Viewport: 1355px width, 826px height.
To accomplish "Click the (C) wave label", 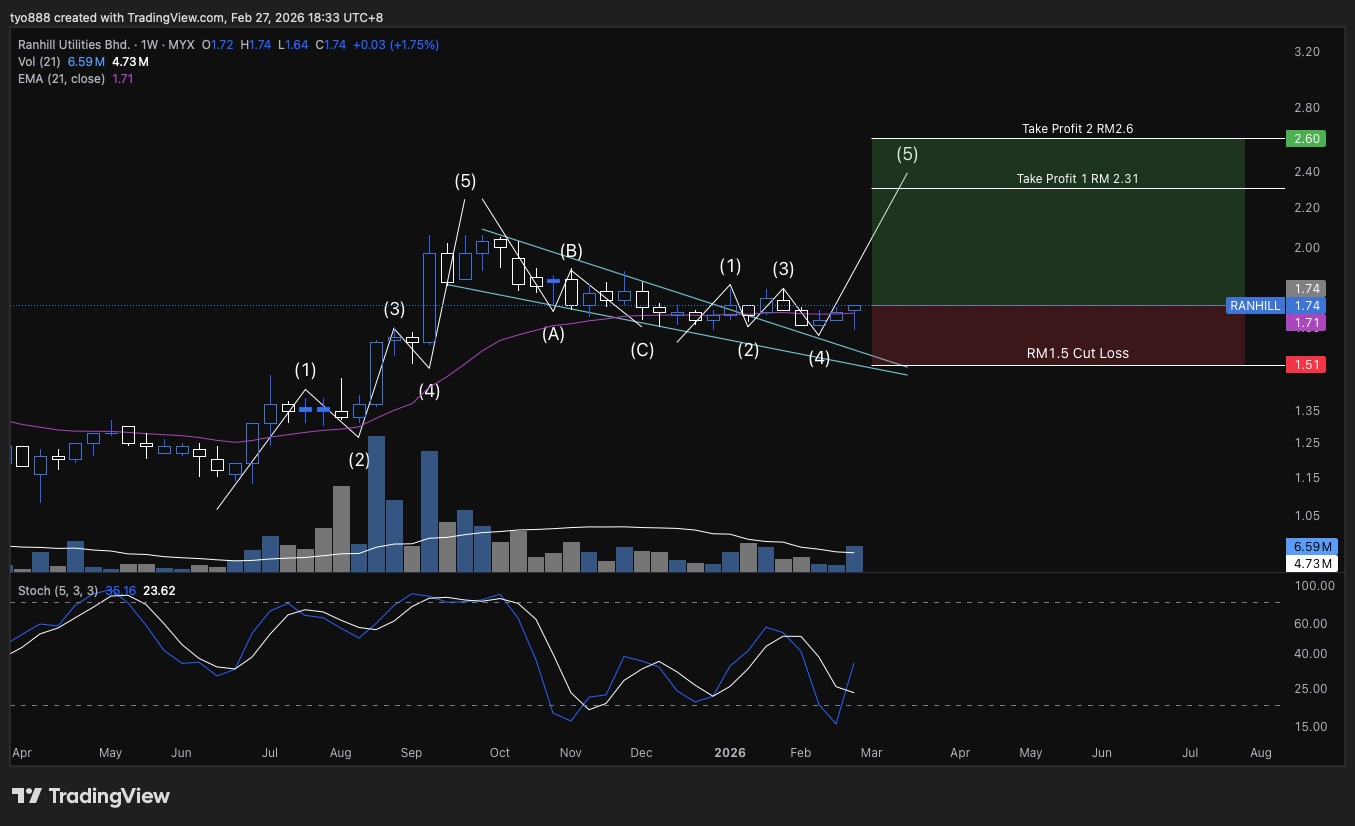I will pos(642,350).
